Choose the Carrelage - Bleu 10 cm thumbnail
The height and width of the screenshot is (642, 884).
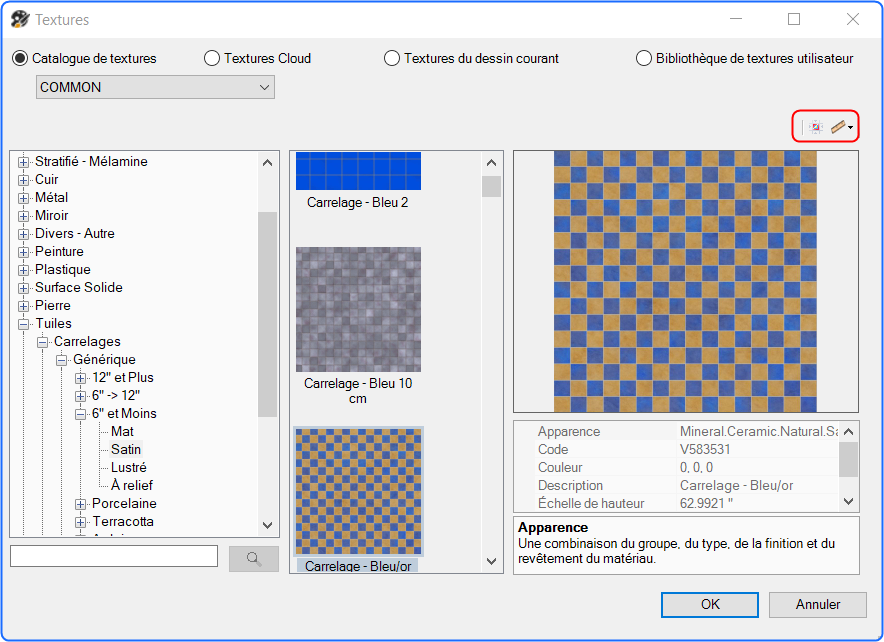coord(358,309)
